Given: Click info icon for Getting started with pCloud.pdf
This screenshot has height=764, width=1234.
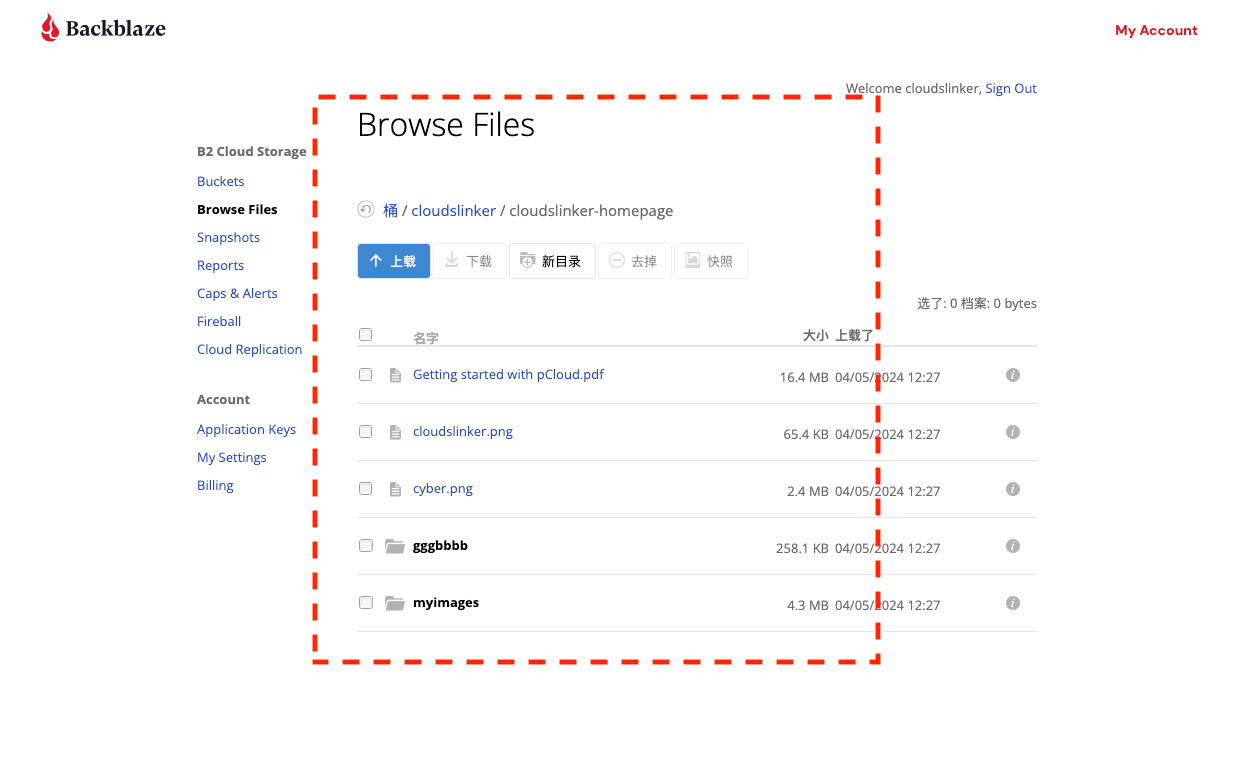Looking at the screenshot, I should (1012, 375).
